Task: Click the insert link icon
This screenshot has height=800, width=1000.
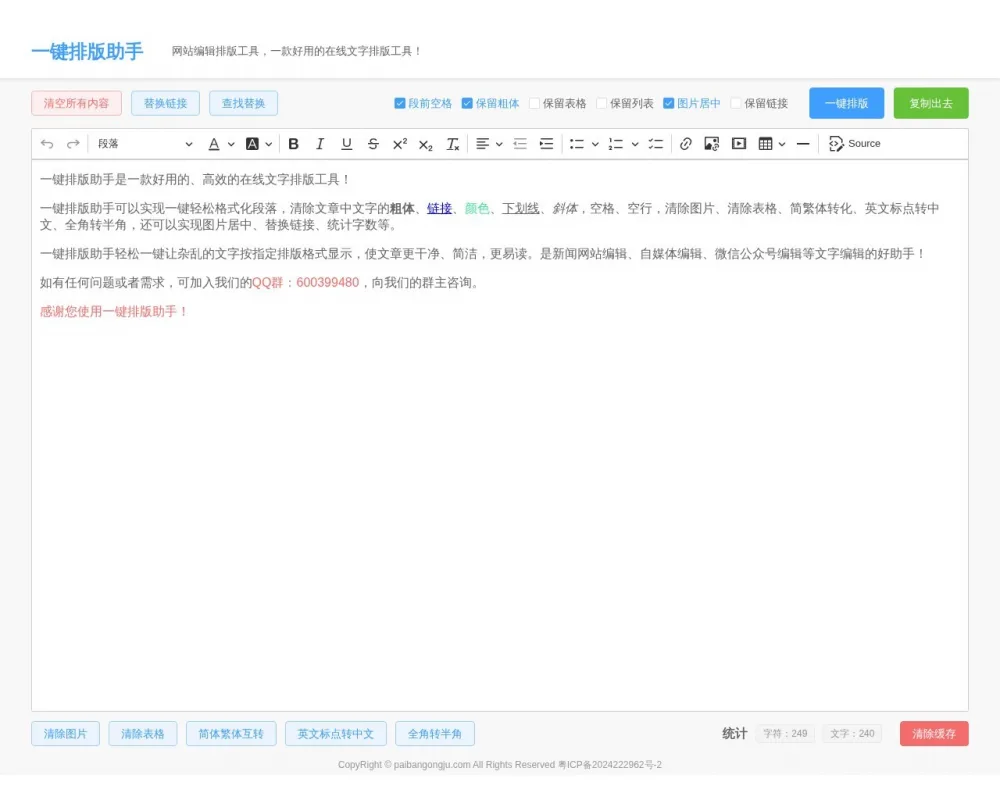Action: click(686, 144)
